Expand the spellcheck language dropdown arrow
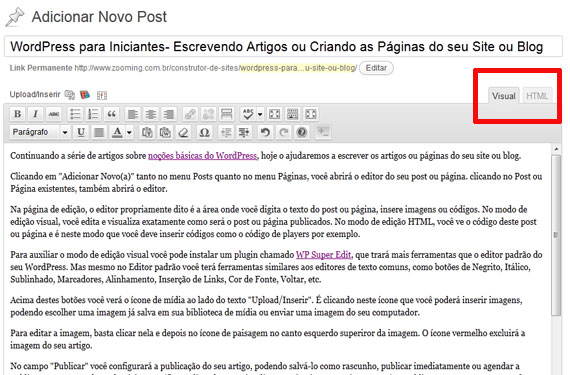Screen dimensions: 570x375 pos(260,114)
